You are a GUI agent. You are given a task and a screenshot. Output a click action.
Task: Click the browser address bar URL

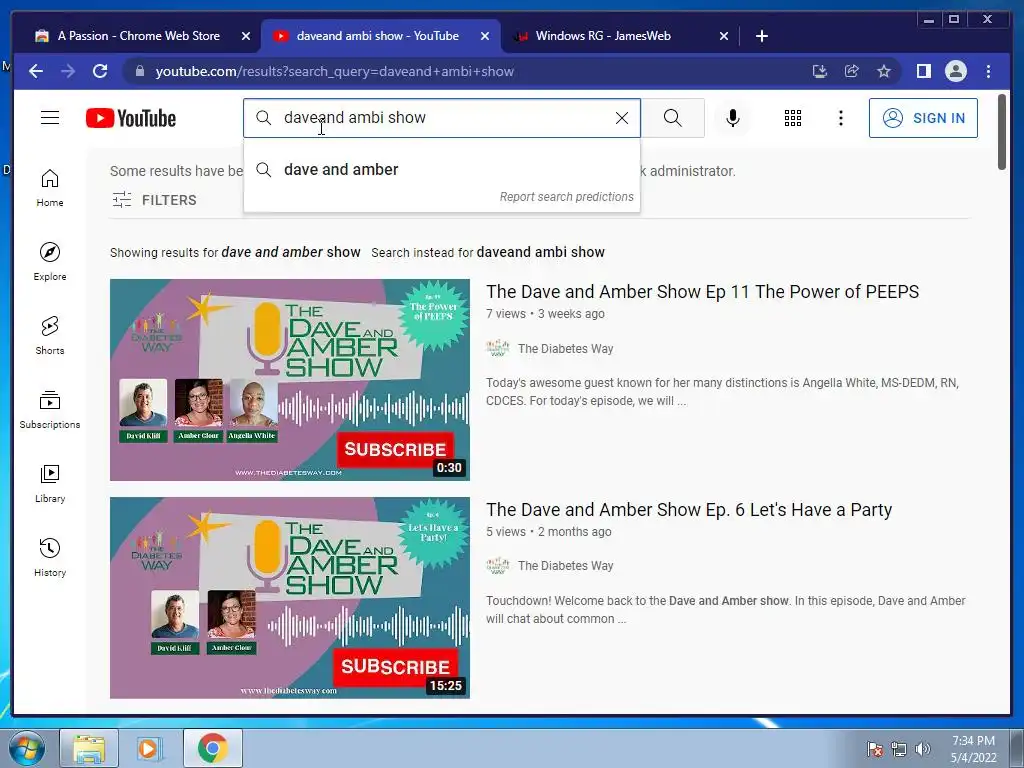[x=334, y=71]
